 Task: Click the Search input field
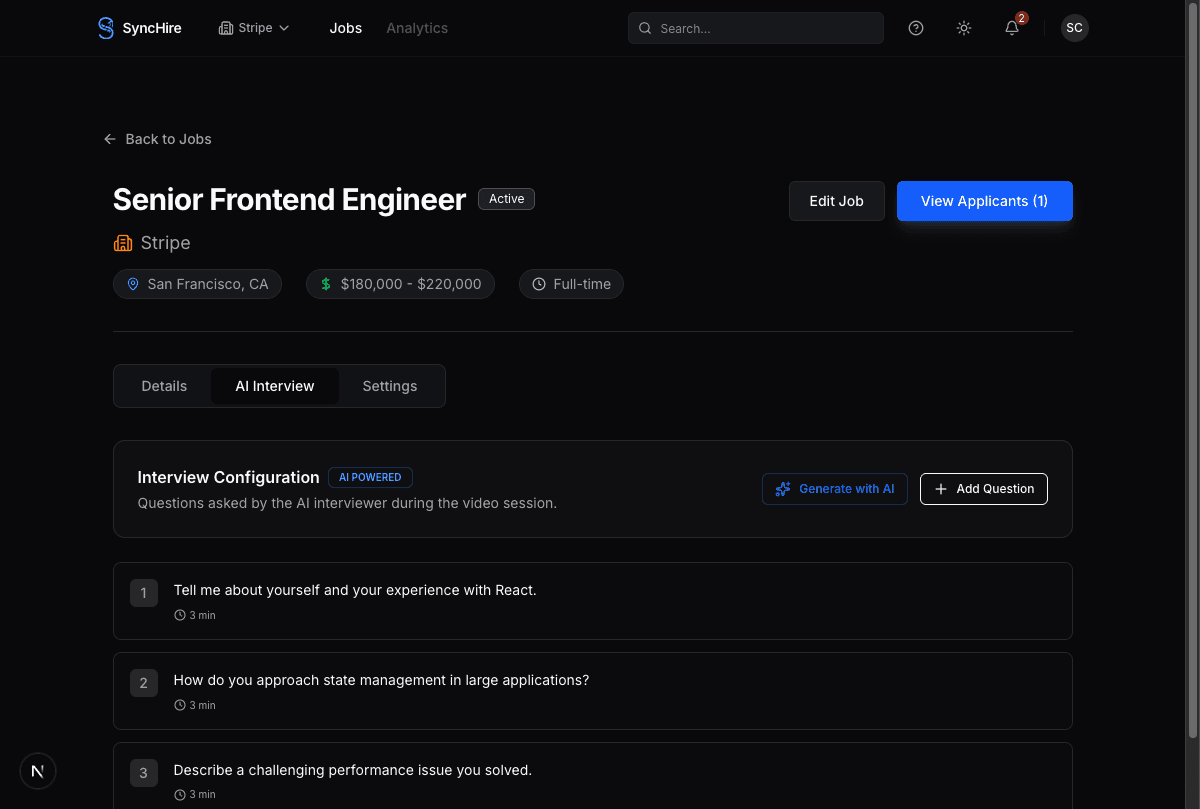coord(755,28)
